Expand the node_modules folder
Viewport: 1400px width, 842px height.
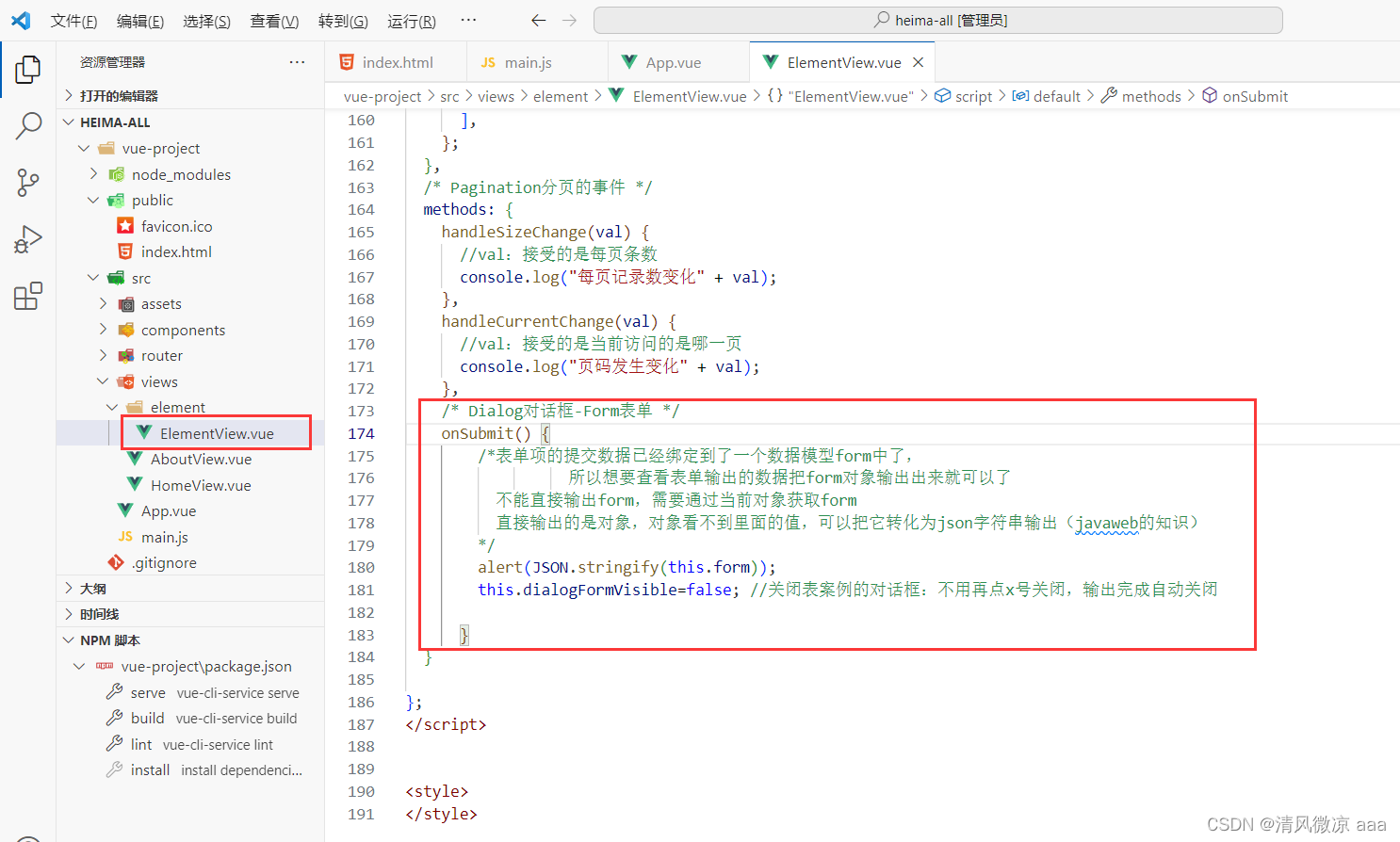(181, 174)
